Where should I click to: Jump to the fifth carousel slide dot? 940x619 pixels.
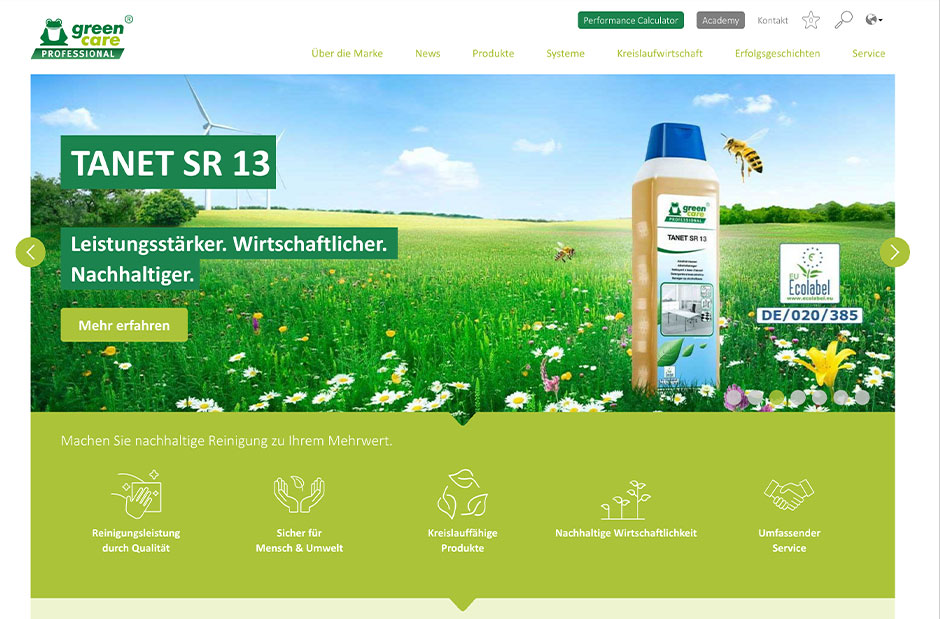820,397
